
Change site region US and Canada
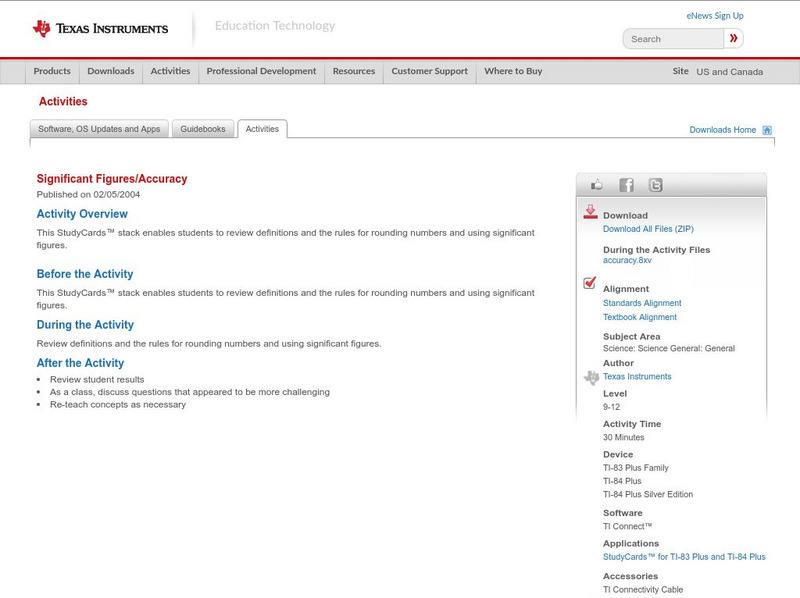[x=729, y=72]
